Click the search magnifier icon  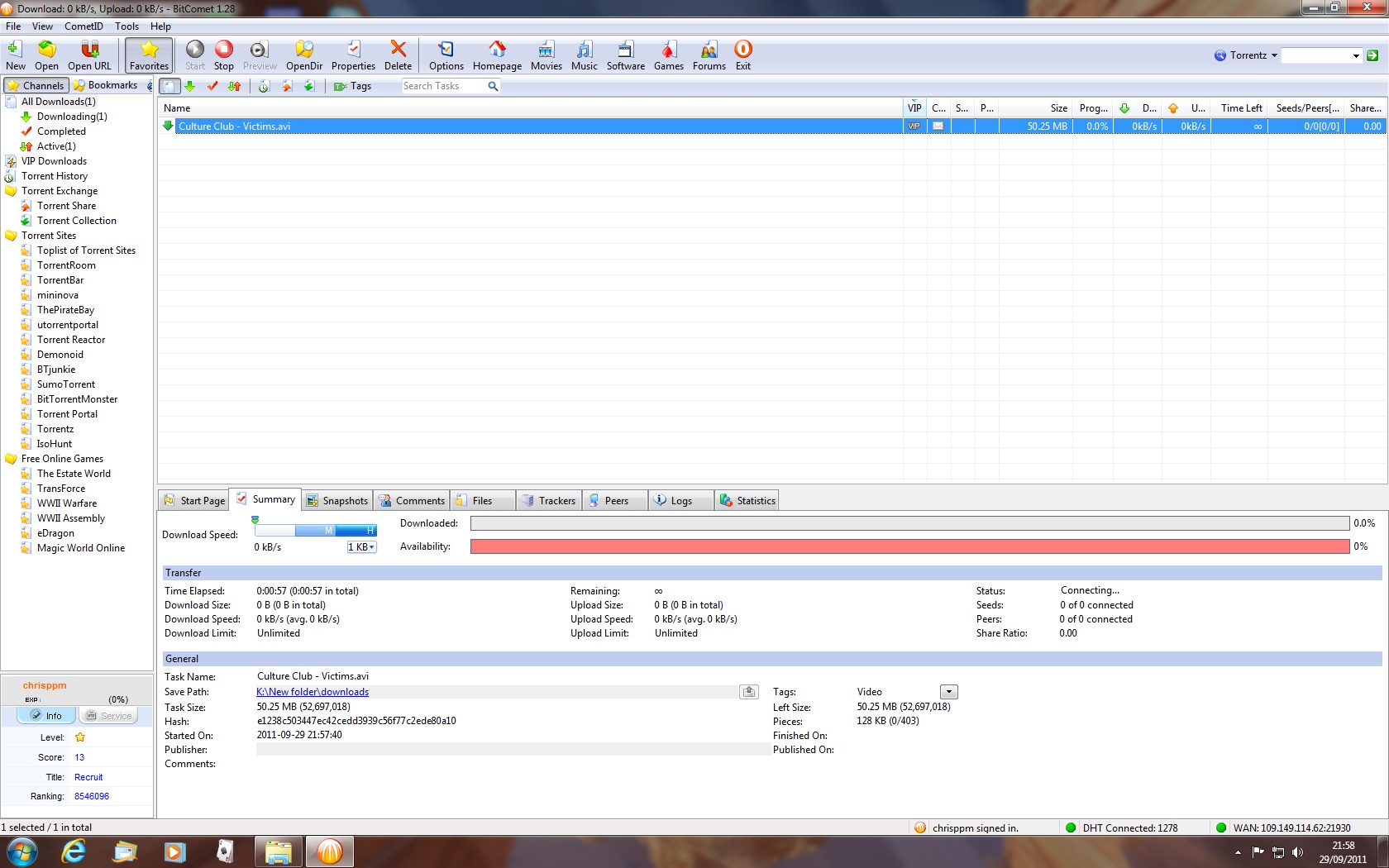coord(493,86)
